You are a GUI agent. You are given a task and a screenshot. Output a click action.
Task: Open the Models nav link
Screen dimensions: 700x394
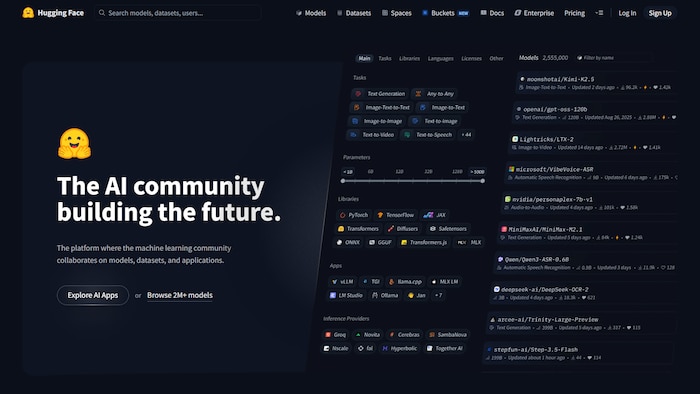pyautogui.click(x=311, y=13)
